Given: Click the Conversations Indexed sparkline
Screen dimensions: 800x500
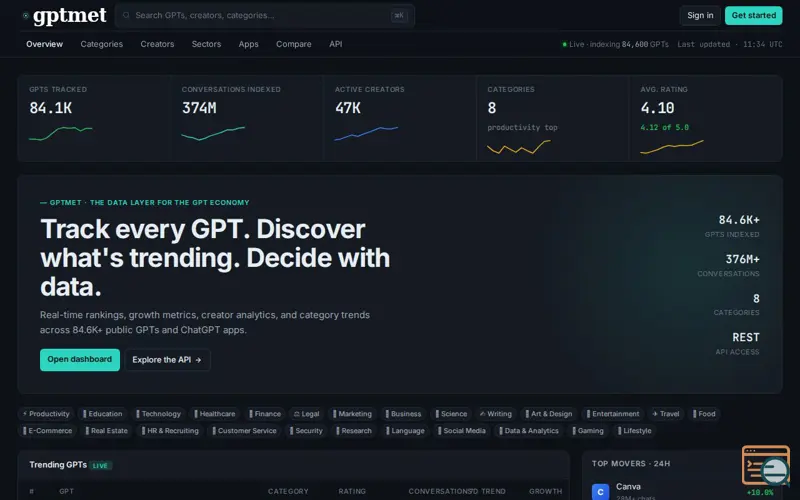Looking at the screenshot, I should point(213,133).
